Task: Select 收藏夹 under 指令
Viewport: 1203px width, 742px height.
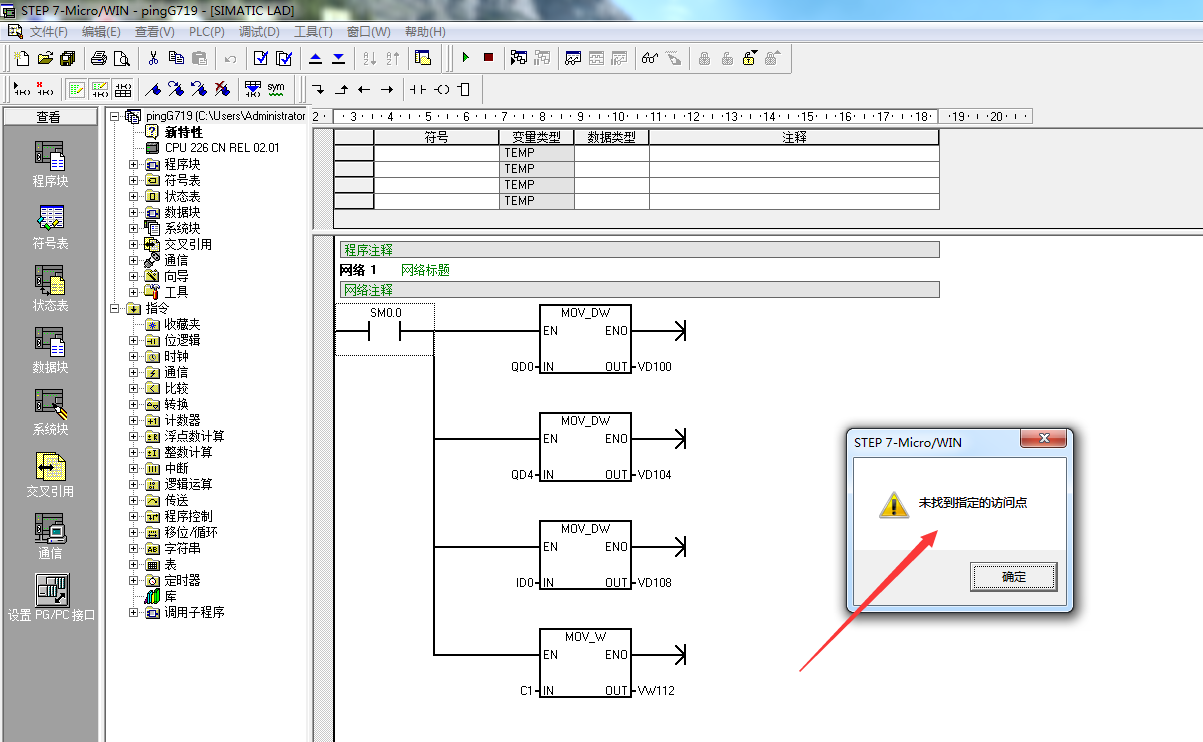Action: click(182, 324)
